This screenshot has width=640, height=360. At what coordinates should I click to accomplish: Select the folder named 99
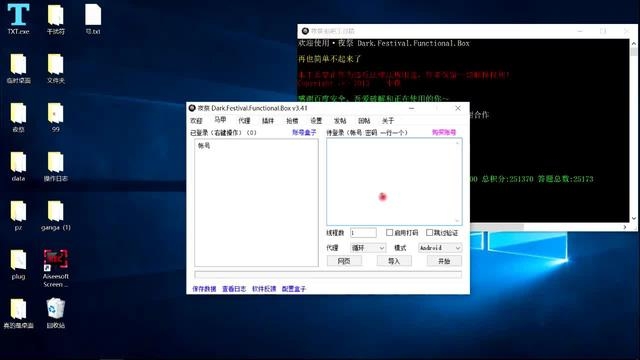(x=56, y=117)
